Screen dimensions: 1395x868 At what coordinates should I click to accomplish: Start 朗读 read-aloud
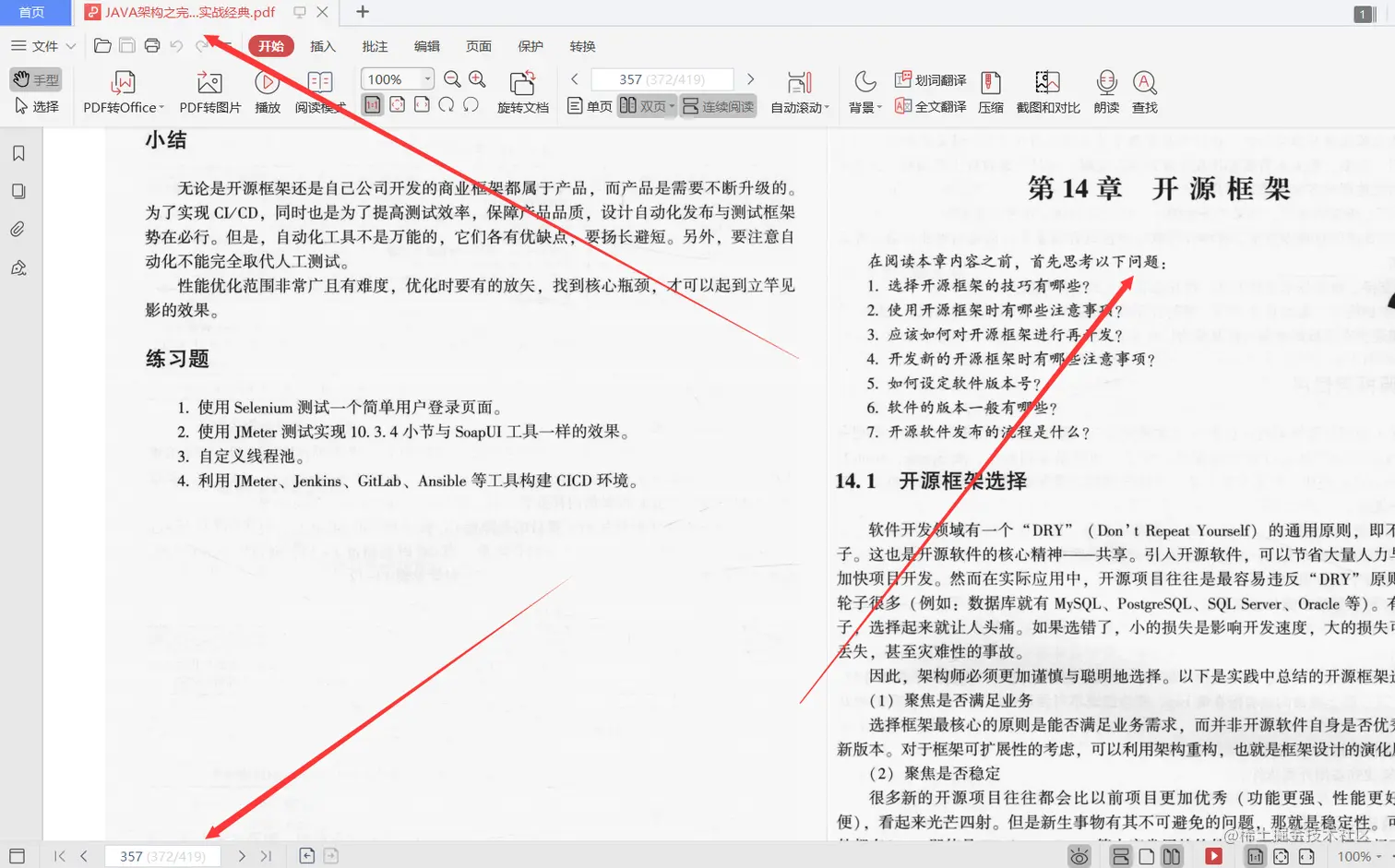[1105, 92]
